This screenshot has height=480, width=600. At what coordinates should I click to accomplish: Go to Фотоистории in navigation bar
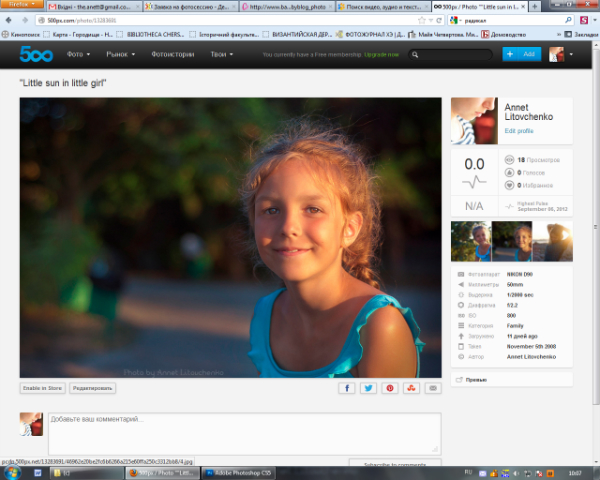pyautogui.click(x=174, y=54)
